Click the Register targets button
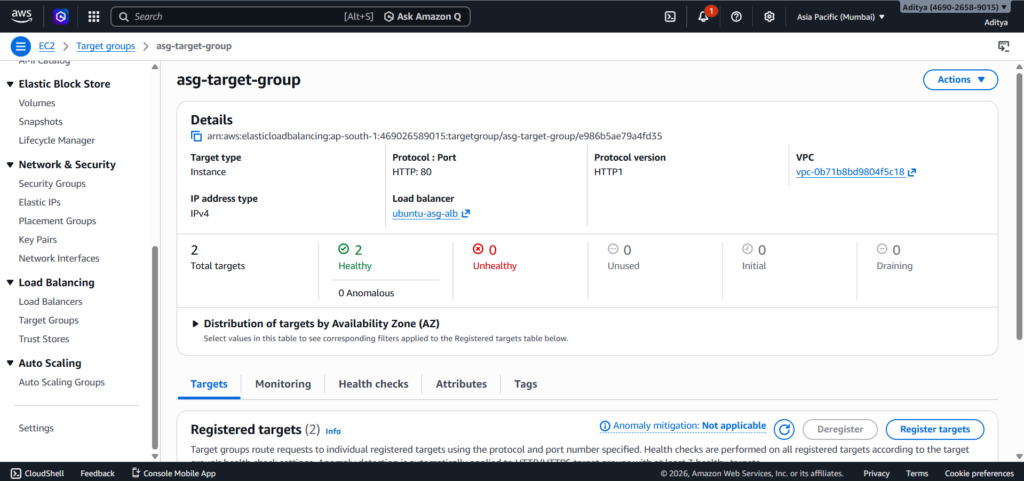 (x=934, y=429)
